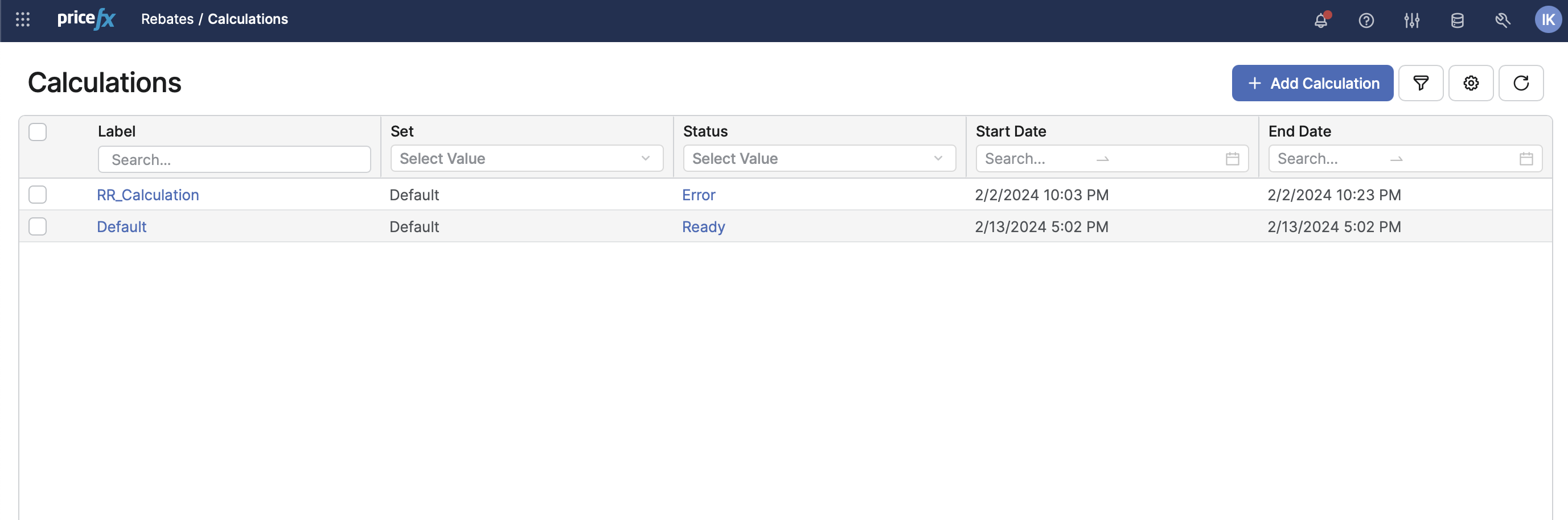This screenshot has height=520, width=1568.
Task: Open notifications bell icon
Action: tap(1320, 20)
